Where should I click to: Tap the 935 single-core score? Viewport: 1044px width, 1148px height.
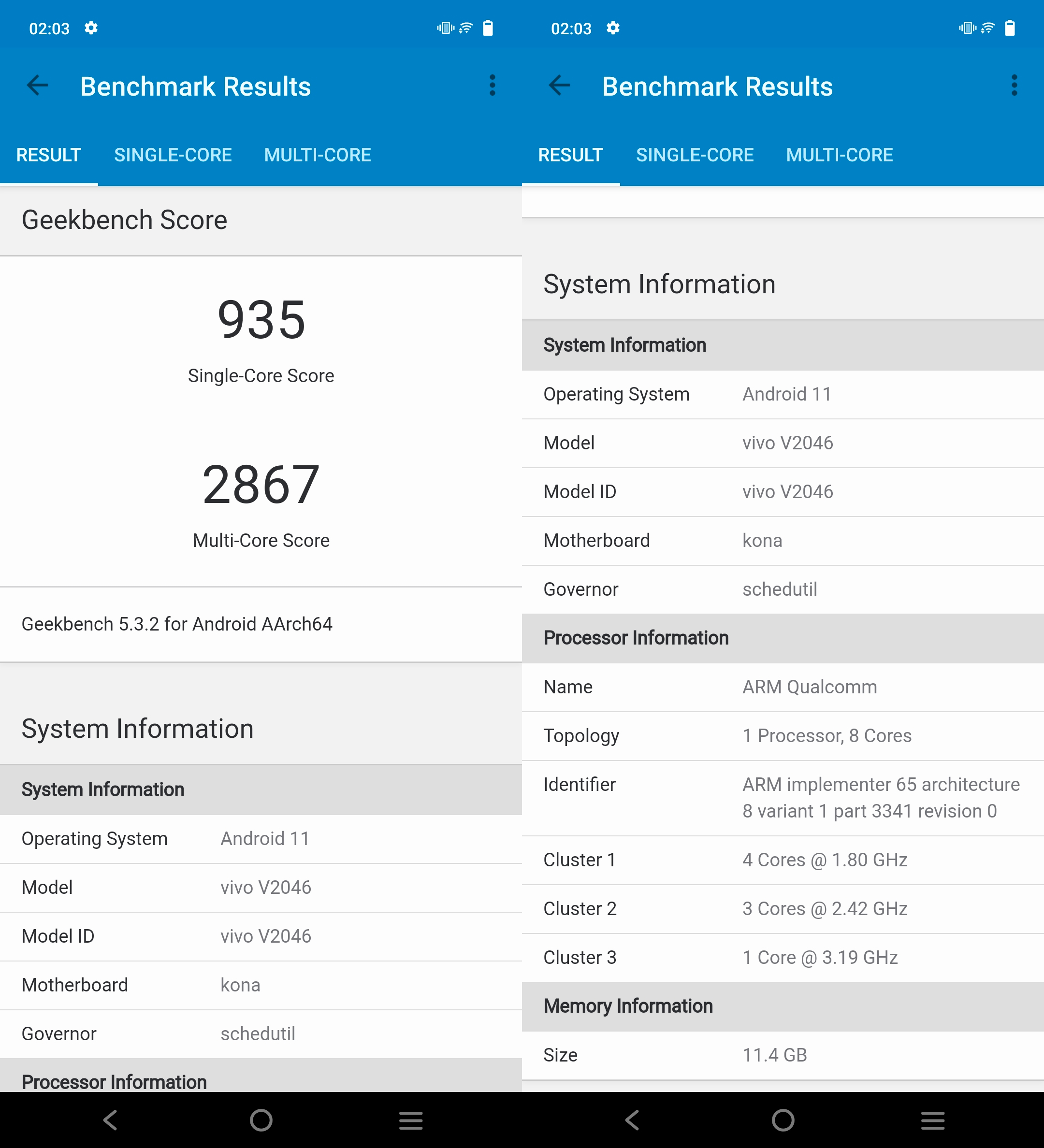click(x=261, y=319)
